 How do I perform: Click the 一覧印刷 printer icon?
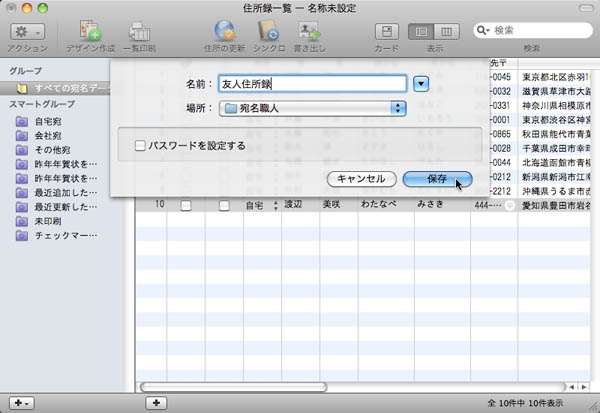tap(139, 32)
